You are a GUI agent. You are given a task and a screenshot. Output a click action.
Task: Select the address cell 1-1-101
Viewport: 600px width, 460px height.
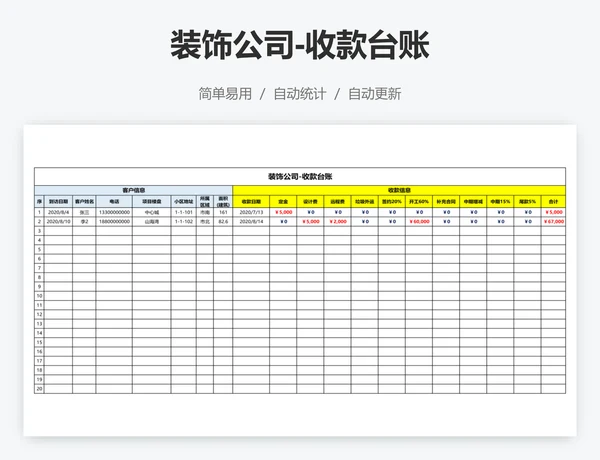tap(184, 212)
